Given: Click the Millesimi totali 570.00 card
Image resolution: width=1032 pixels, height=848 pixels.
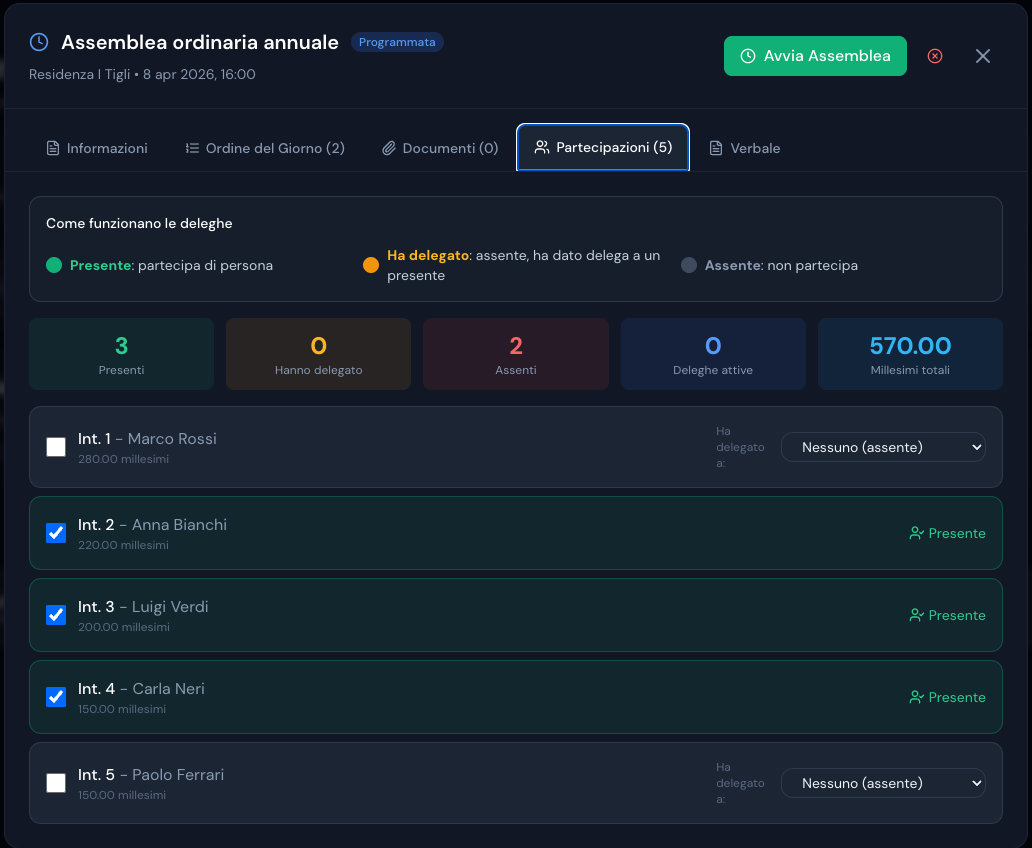Looking at the screenshot, I should coord(910,354).
